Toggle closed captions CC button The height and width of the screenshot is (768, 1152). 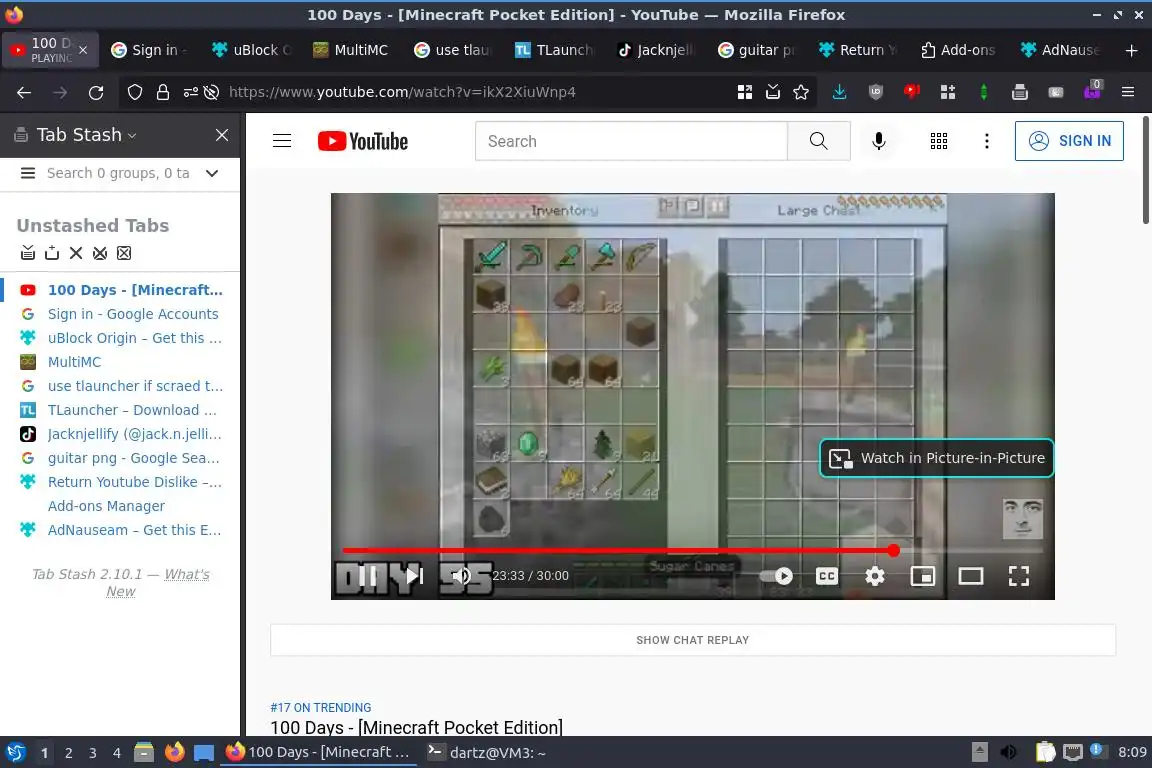[x=827, y=576]
